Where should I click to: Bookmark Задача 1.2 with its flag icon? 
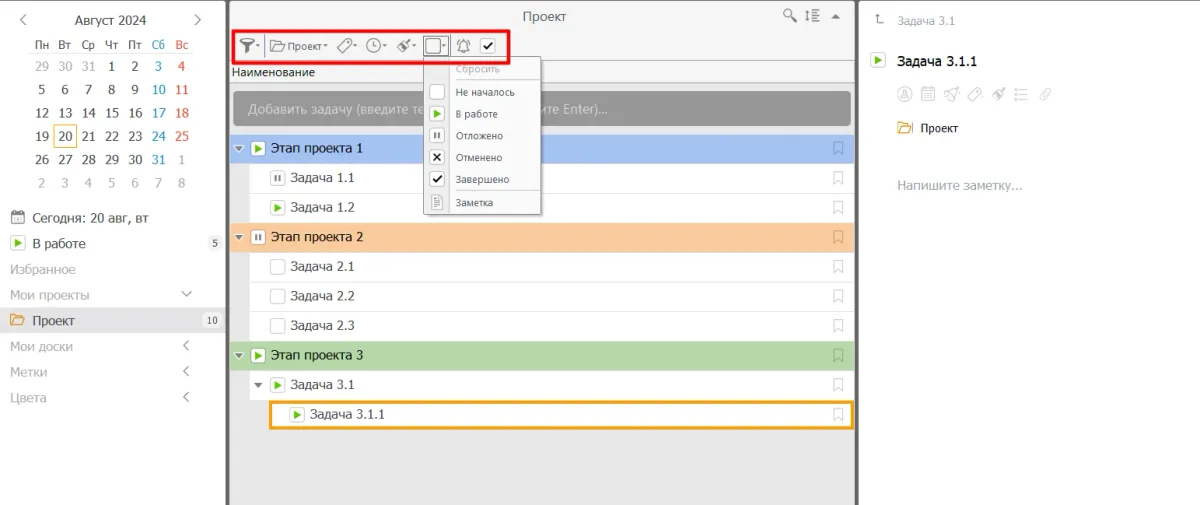pos(838,208)
